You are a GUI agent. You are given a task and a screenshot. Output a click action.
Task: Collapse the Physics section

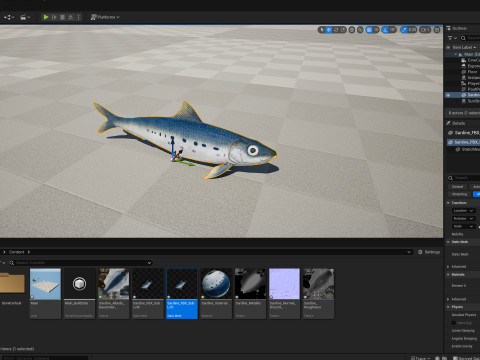(448, 307)
